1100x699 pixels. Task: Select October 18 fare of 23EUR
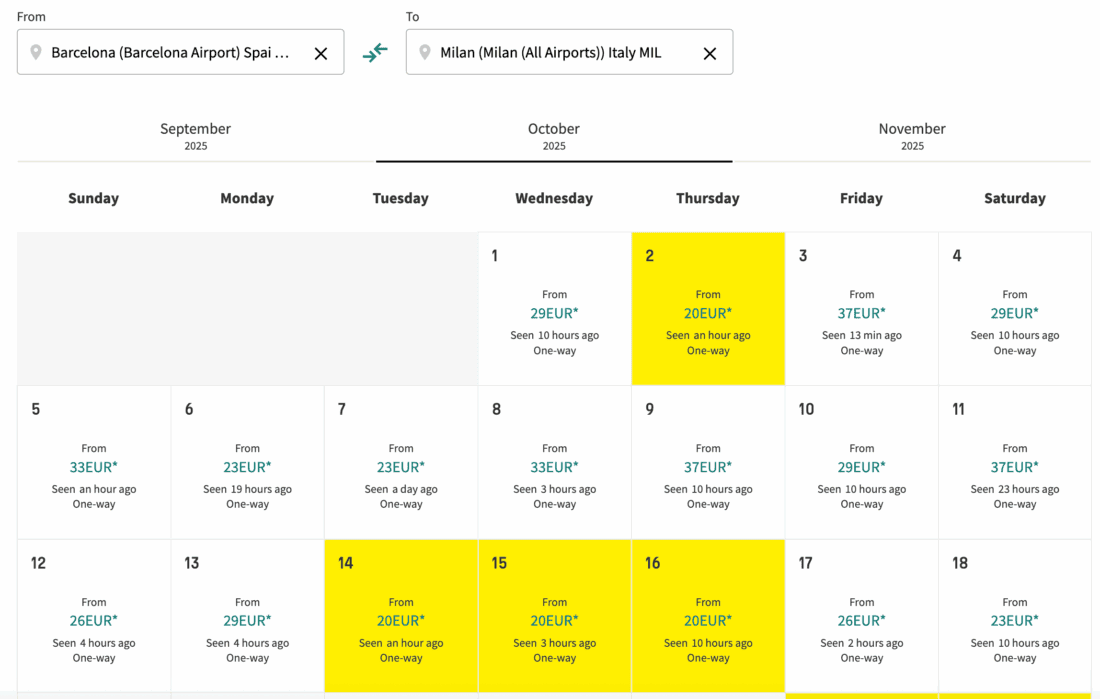point(1014,621)
